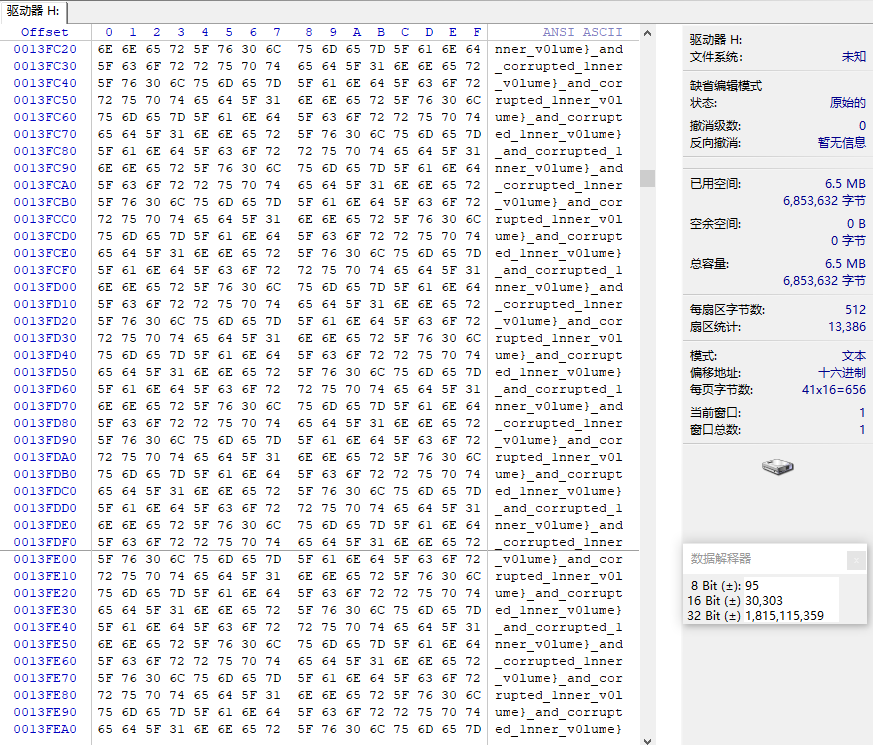Image resolution: width=873 pixels, height=745 pixels.
Task: Click the 16 Bit value 30,303
Action: pyautogui.click(x=763, y=601)
